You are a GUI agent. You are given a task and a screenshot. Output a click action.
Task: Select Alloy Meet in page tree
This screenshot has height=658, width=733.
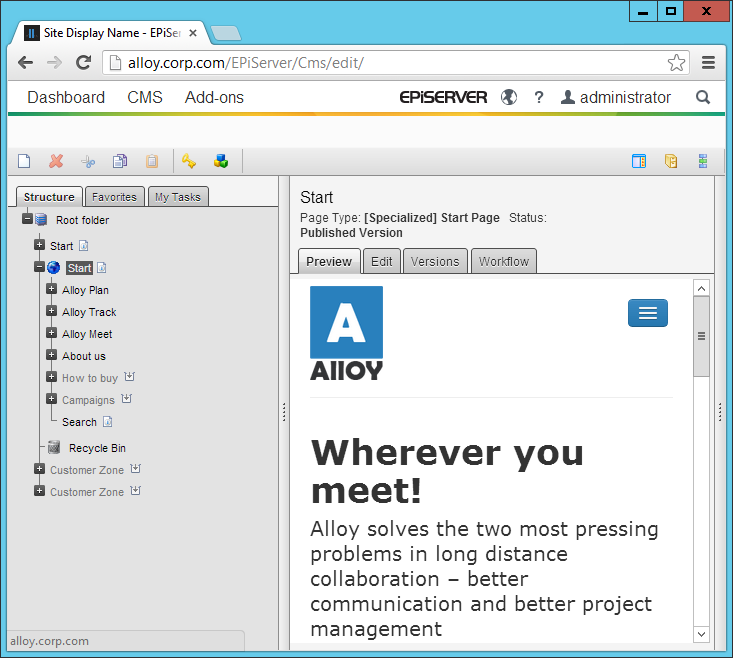(87, 334)
